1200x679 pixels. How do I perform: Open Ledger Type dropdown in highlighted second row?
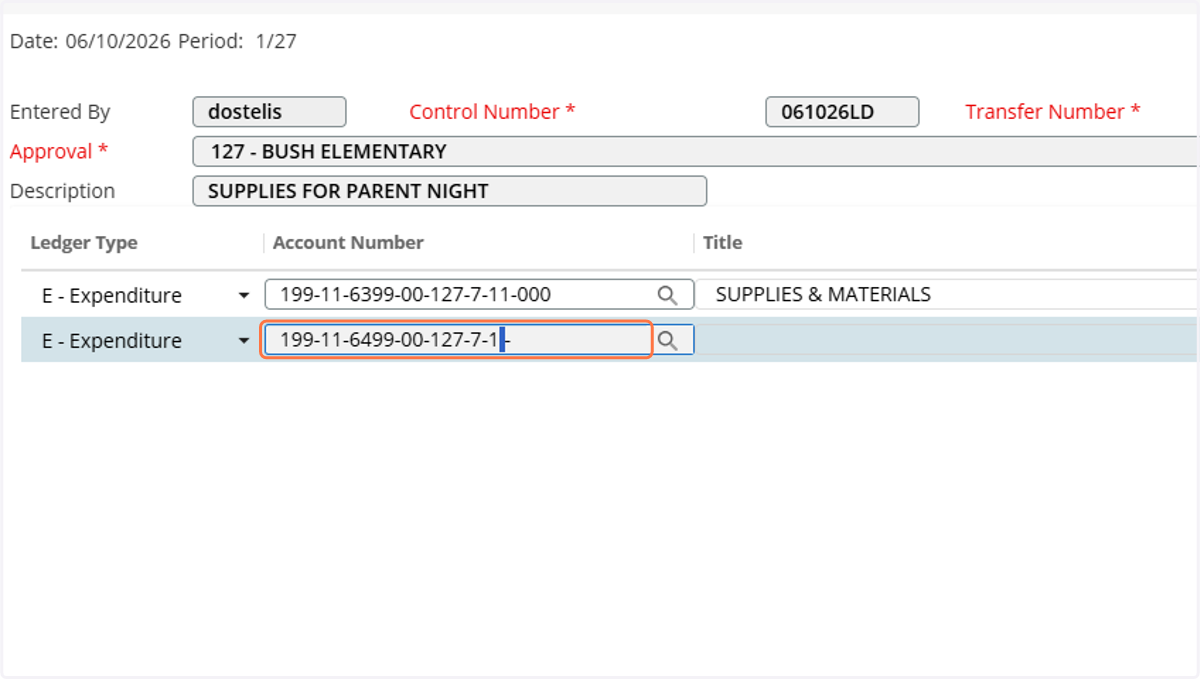[x=243, y=341]
